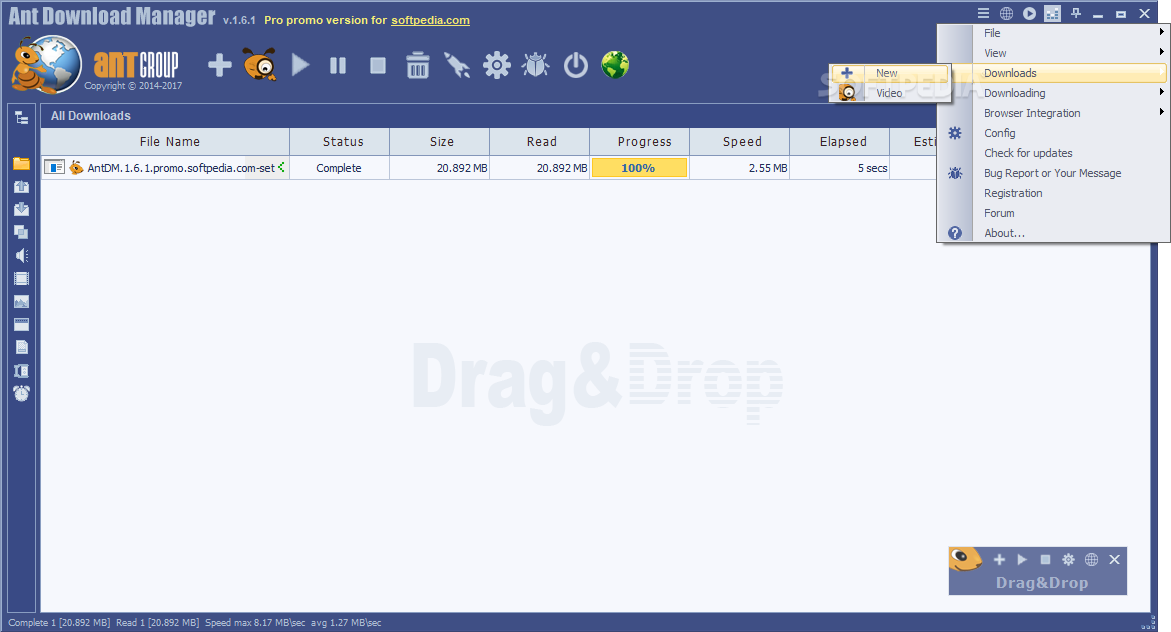Filter by archives with the compressed sidebar icon

coord(22,371)
